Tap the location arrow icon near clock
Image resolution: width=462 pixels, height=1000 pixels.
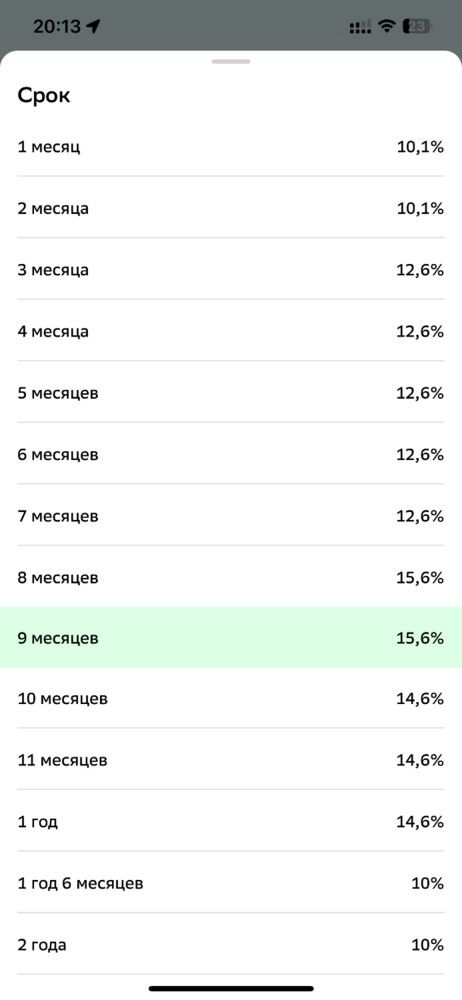point(94,26)
